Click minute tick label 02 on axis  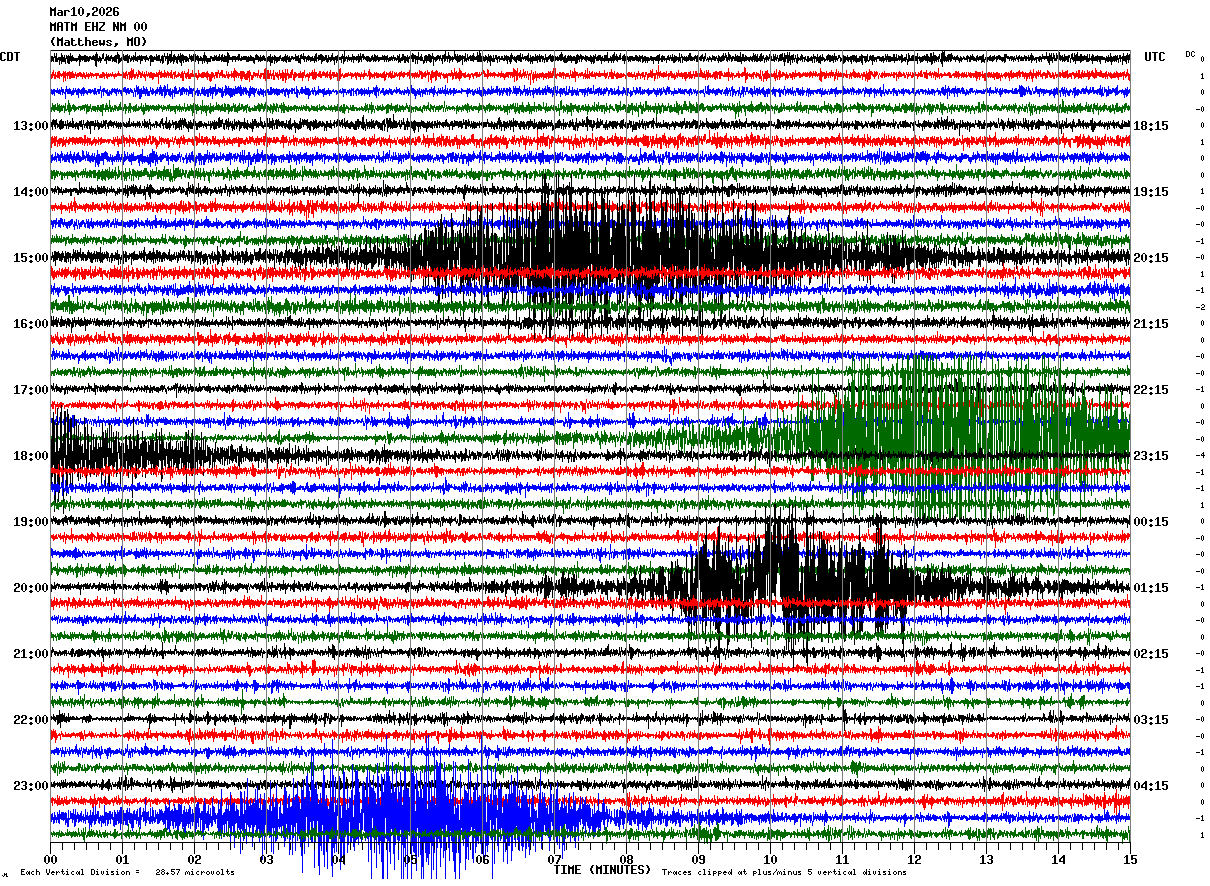[x=195, y=859]
